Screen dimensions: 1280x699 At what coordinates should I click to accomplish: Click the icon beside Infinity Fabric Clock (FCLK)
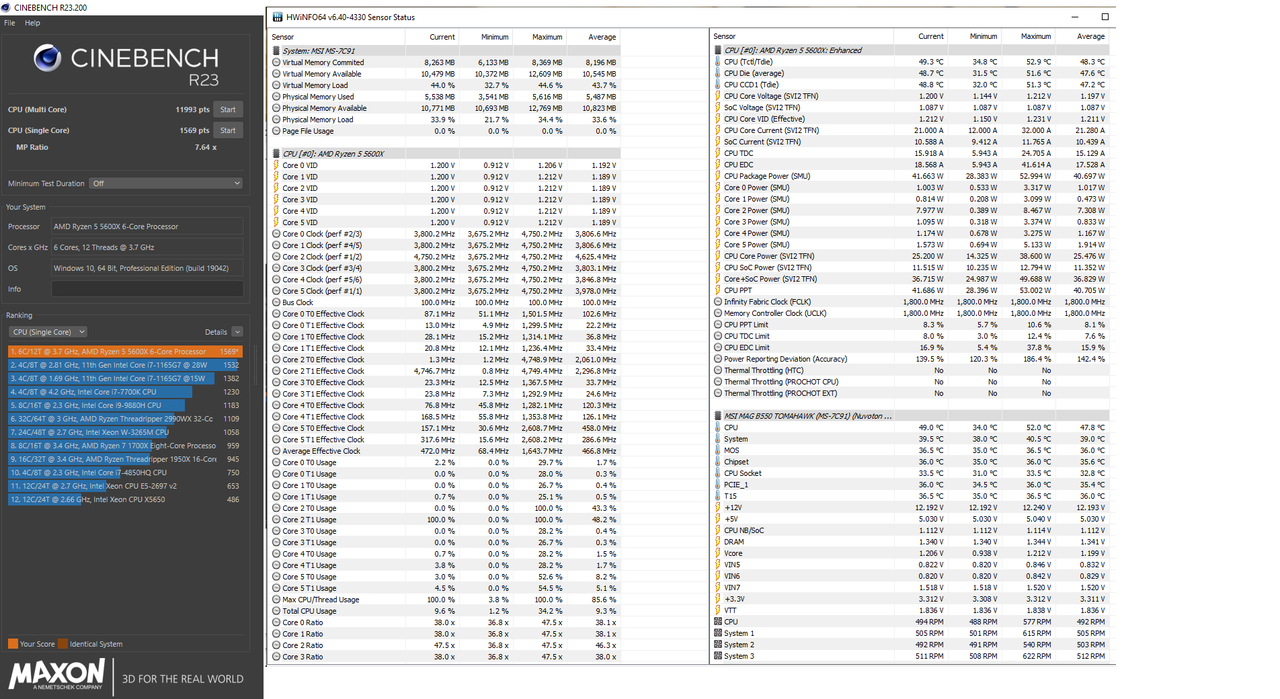718,302
